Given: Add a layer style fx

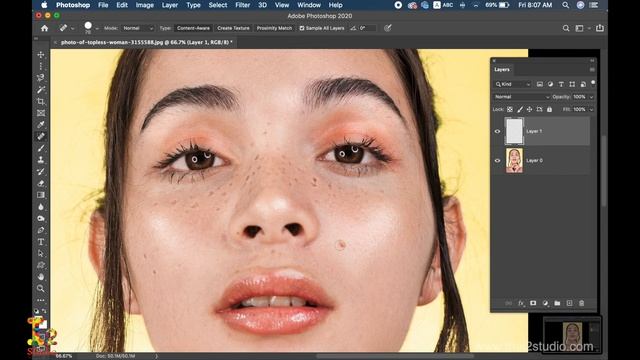Looking at the screenshot, I should tap(521, 303).
